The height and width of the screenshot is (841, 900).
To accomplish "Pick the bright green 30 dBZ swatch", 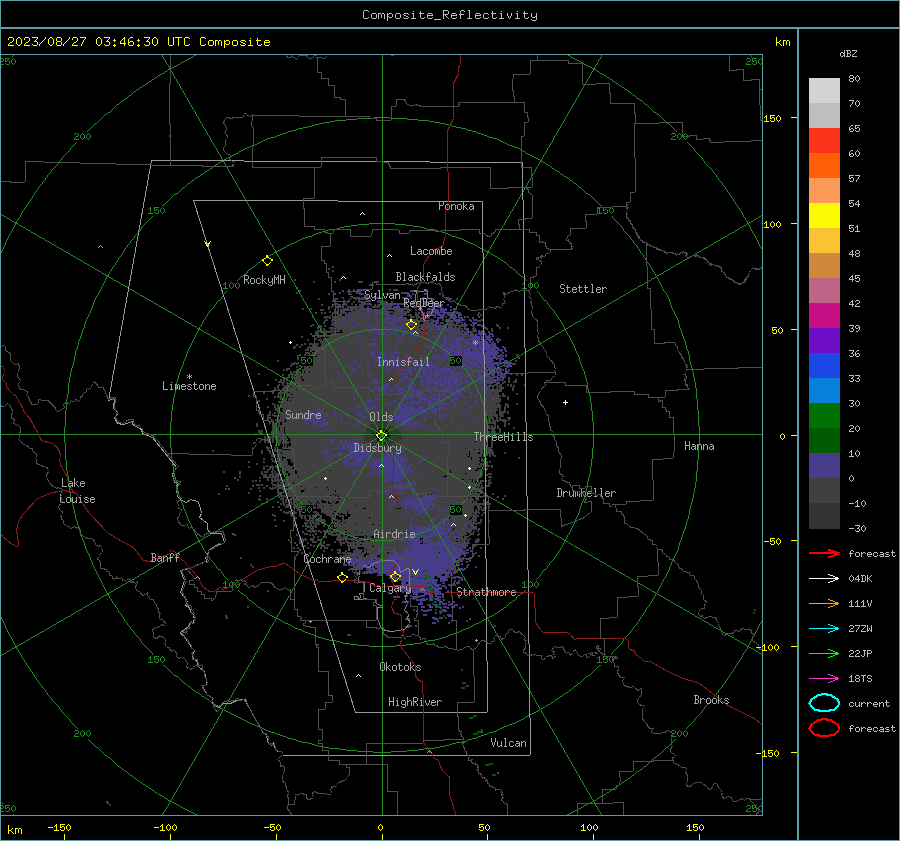I will [824, 415].
